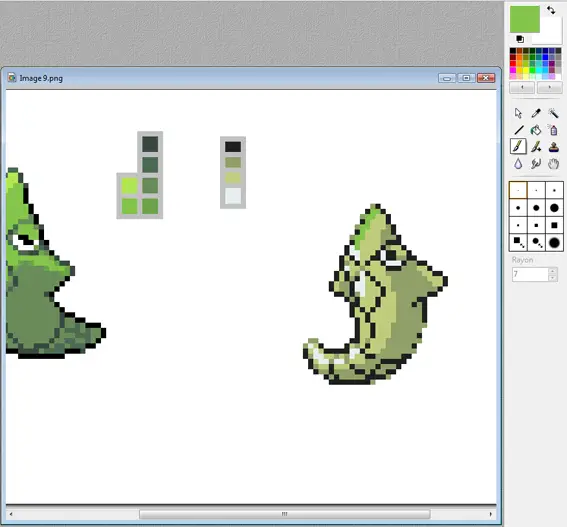Choose the smallest square brush tip
This screenshot has height=527, width=567.
tap(518, 225)
